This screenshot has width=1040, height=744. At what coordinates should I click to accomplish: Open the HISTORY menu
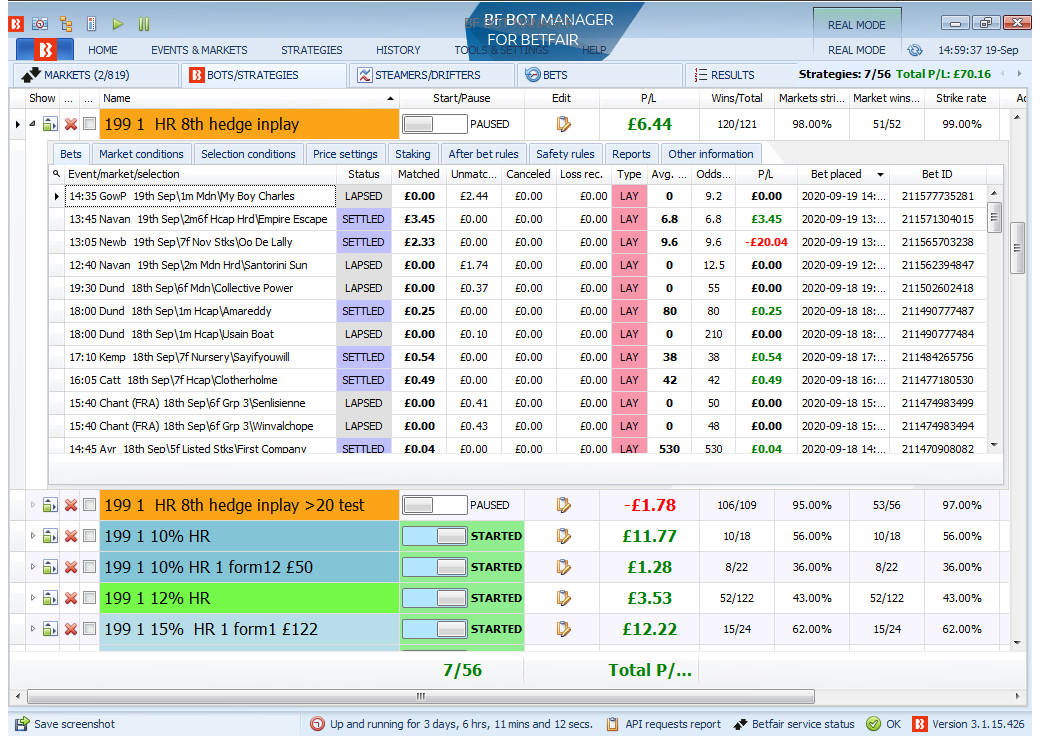pos(398,50)
